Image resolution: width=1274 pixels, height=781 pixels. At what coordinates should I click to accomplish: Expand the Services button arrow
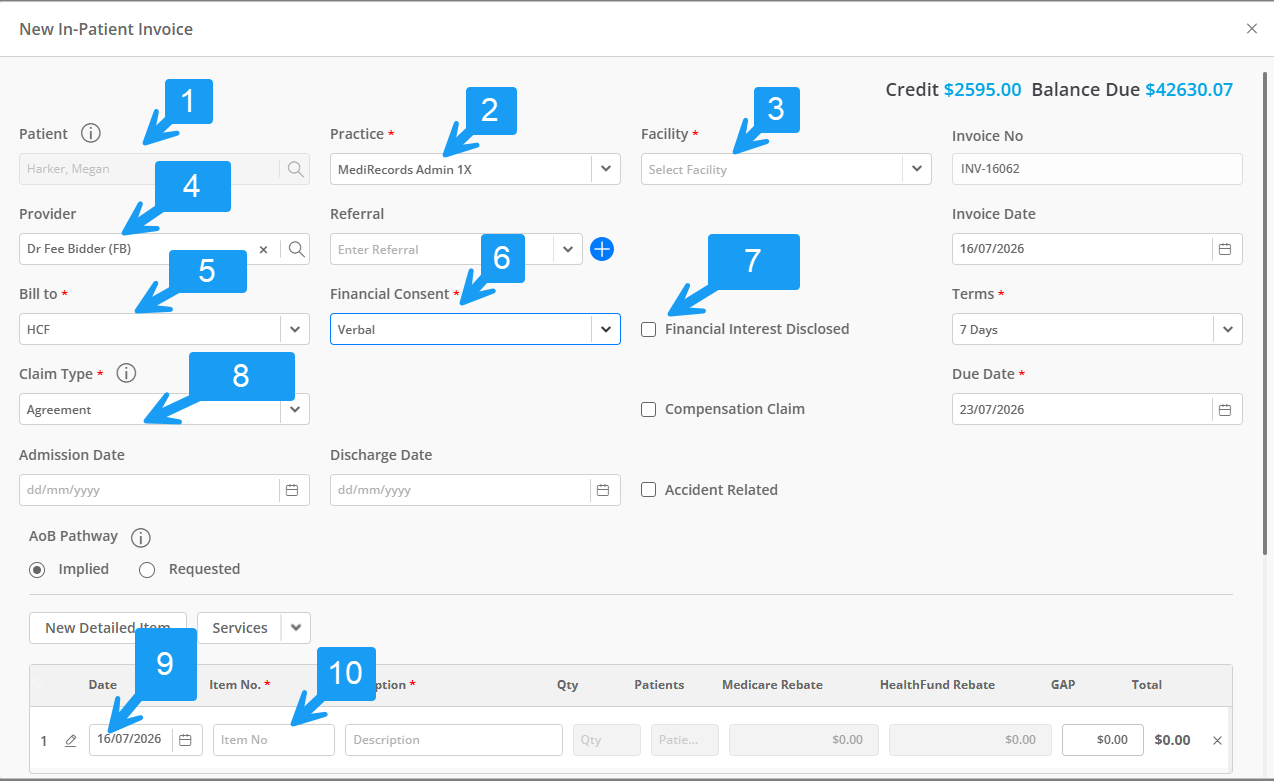click(296, 628)
